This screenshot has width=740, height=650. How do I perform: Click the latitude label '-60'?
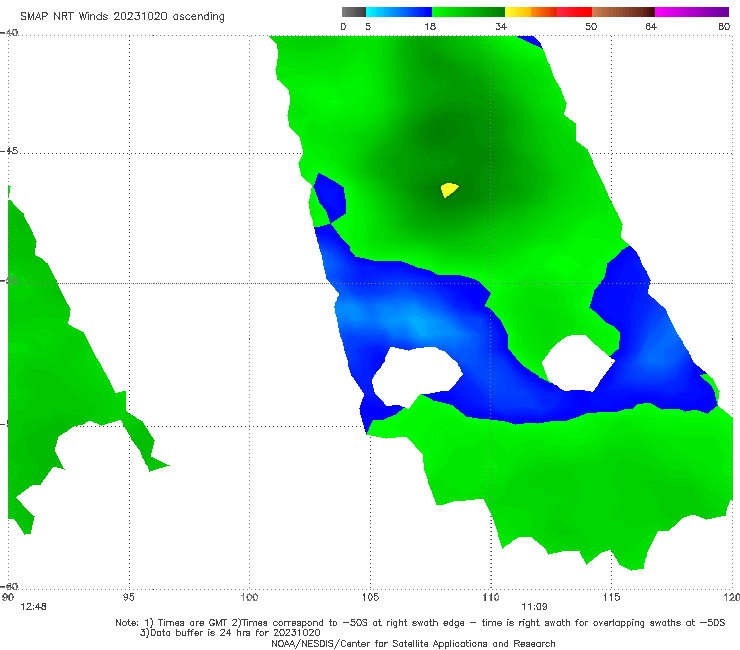pyautogui.click(x=9, y=586)
